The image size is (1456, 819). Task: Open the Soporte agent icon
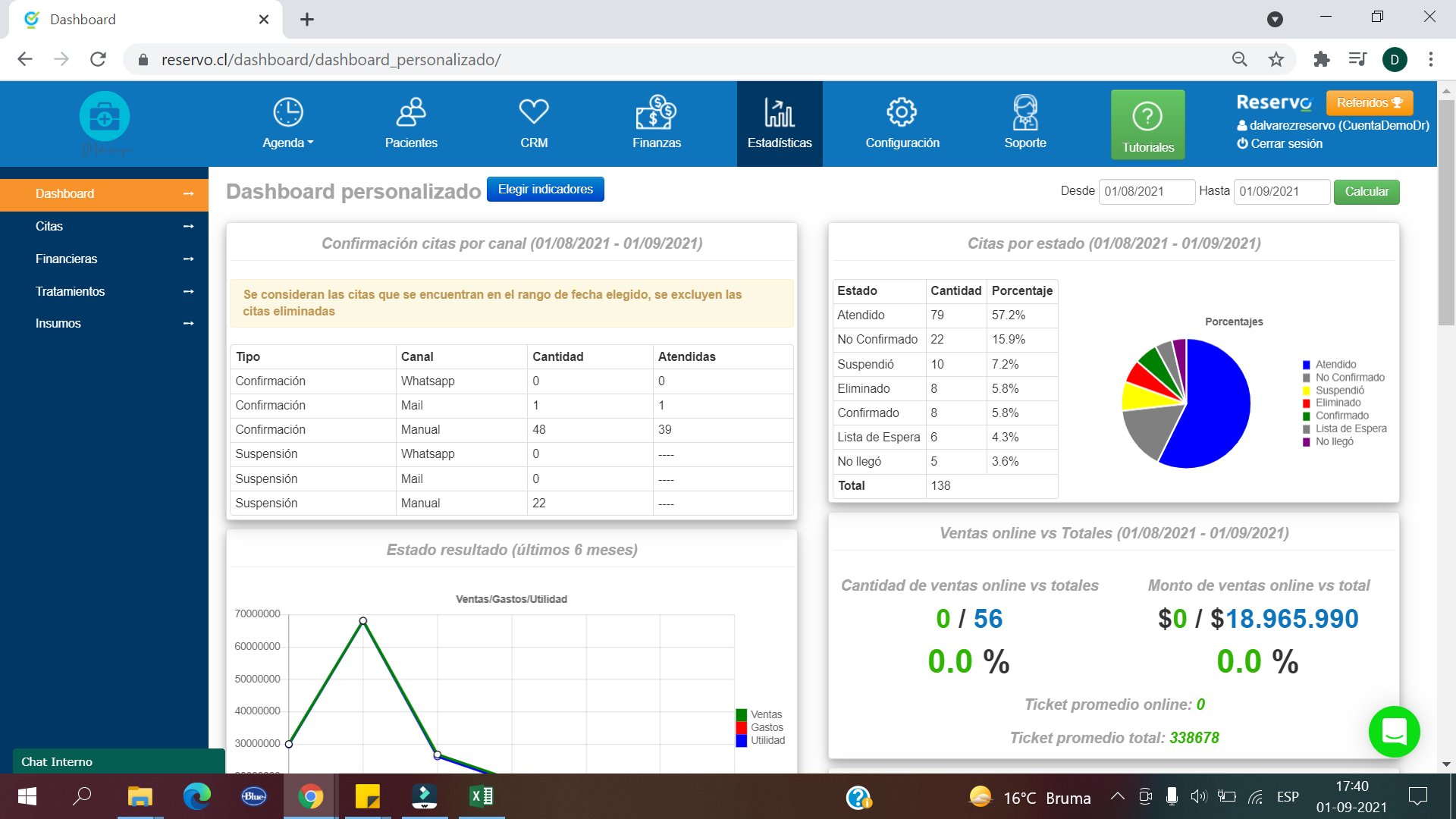click(1025, 113)
